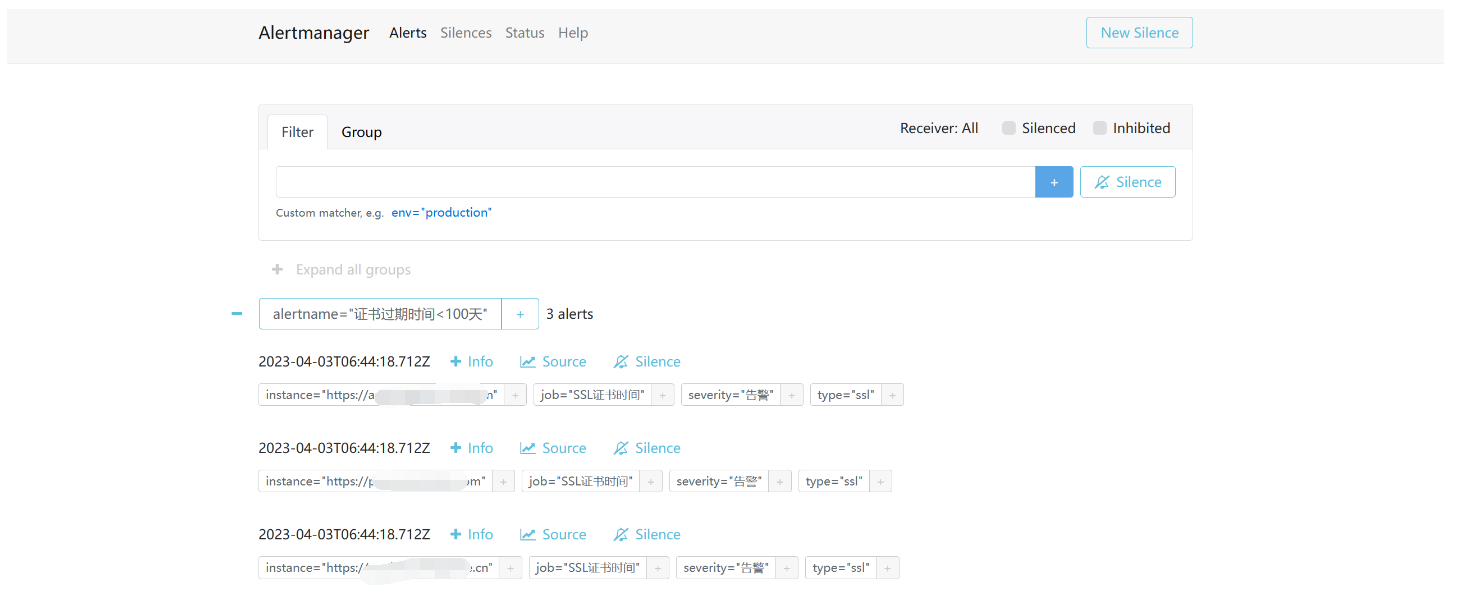
Task: Switch to the Filter tab
Action: (x=297, y=132)
